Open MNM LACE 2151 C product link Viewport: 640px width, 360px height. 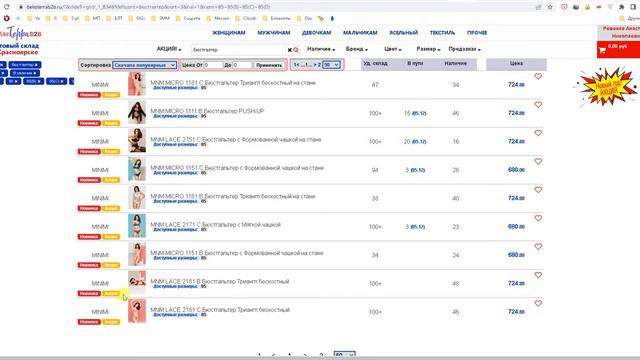236,140
